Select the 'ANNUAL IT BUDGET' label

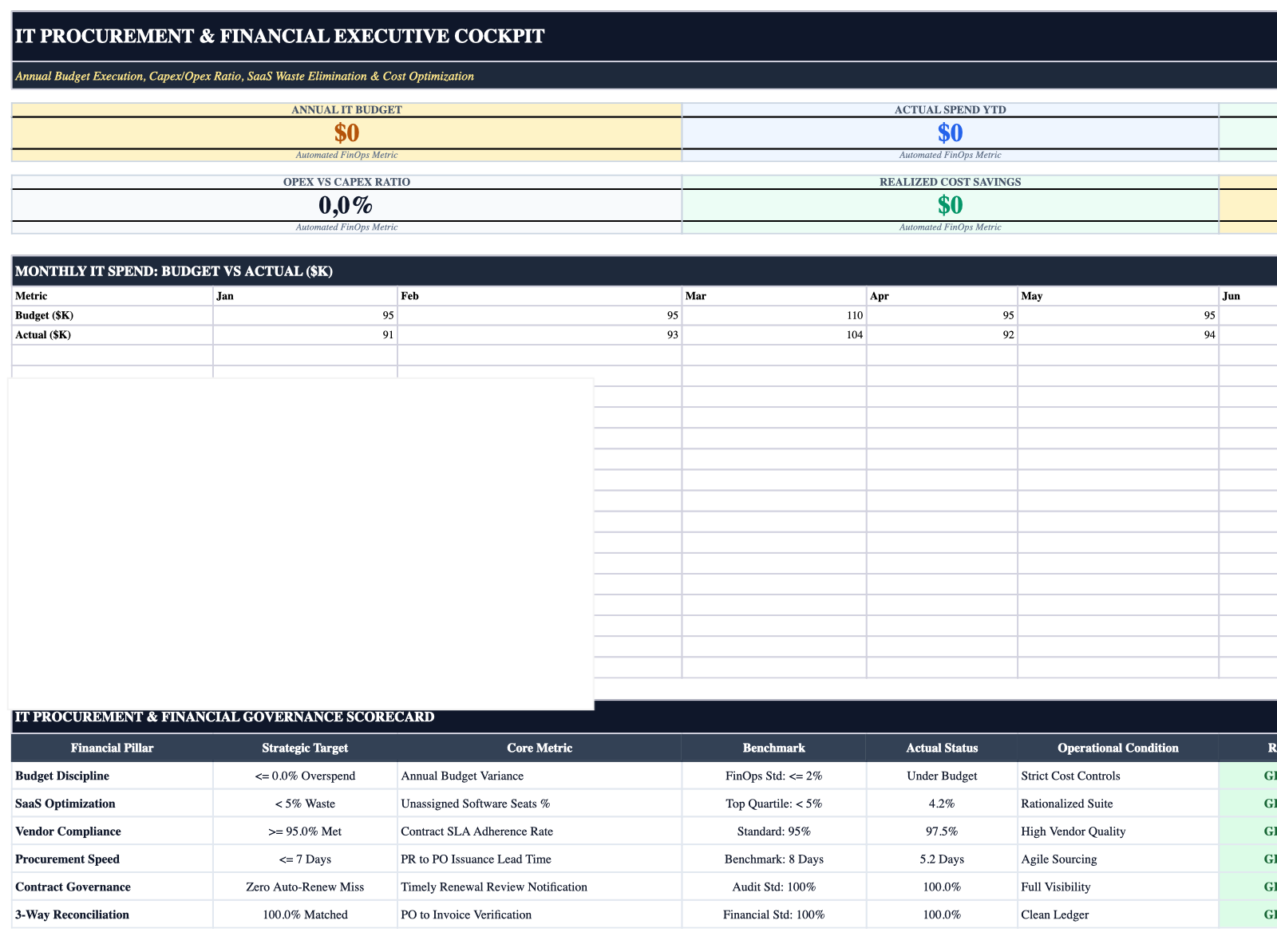[x=346, y=109]
